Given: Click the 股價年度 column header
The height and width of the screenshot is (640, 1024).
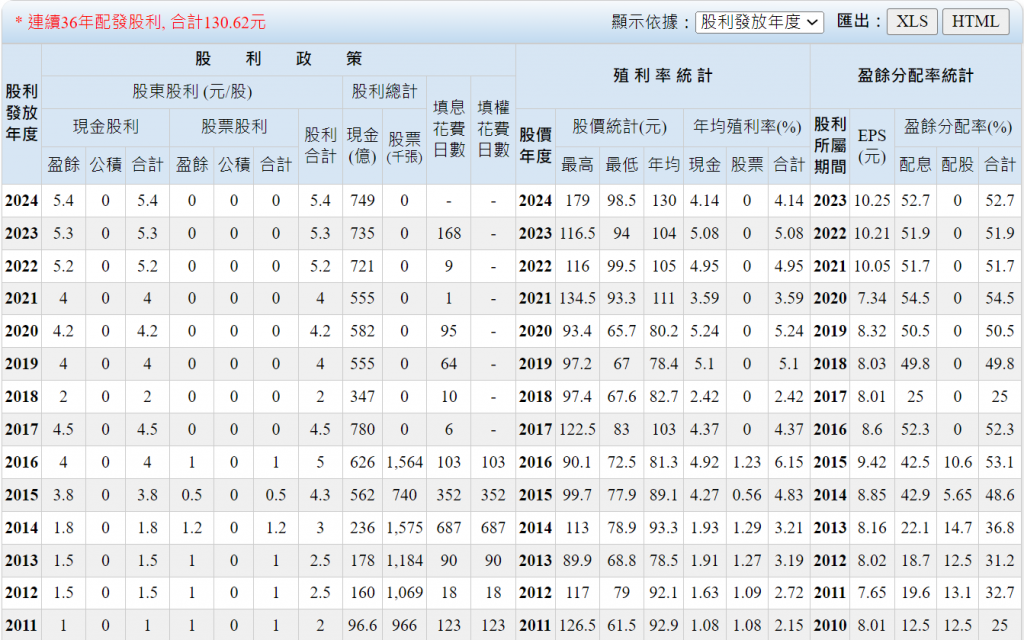Looking at the screenshot, I should 535,145.
